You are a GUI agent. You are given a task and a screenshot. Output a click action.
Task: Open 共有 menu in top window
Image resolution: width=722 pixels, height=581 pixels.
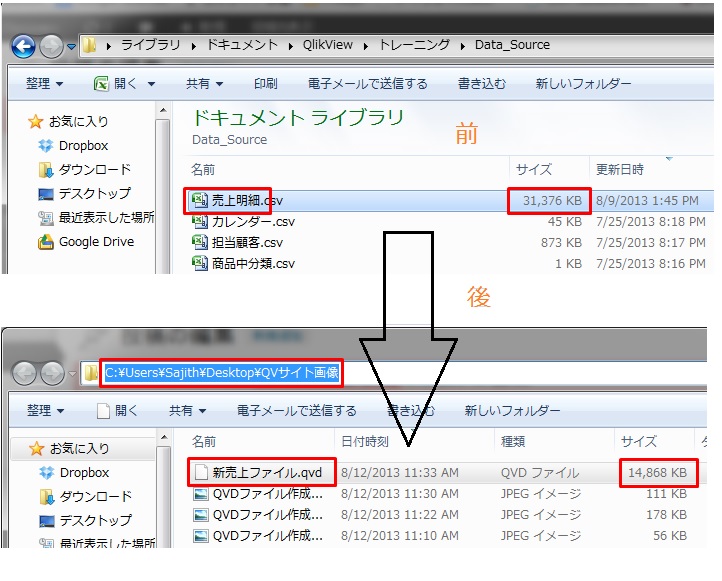tap(204, 84)
